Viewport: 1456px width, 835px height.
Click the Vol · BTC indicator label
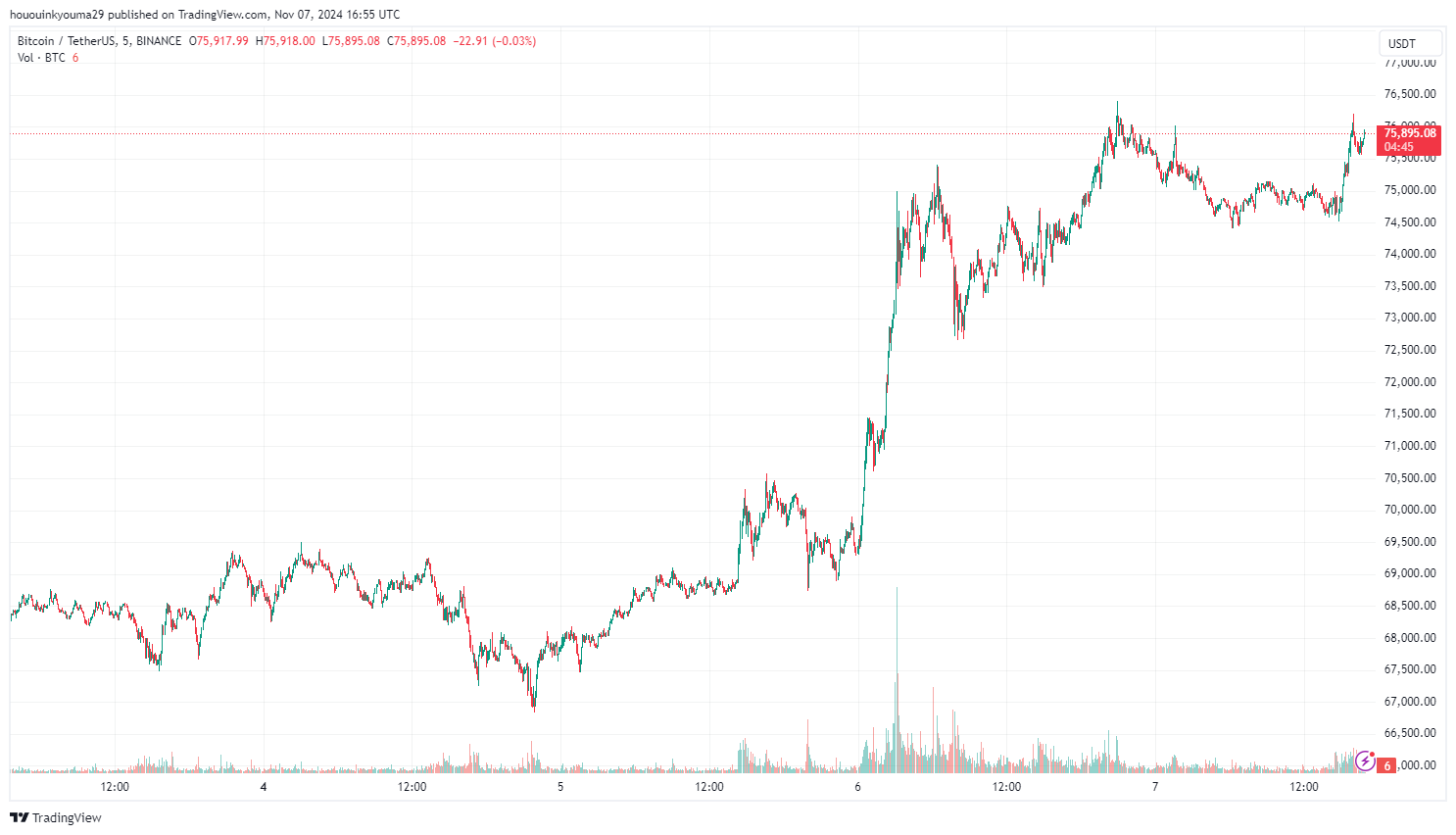click(x=41, y=58)
